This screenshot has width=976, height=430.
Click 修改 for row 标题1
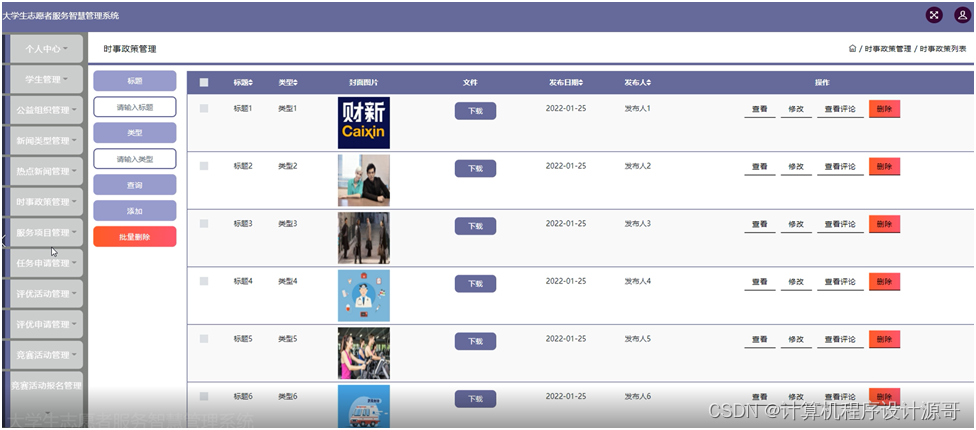click(x=796, y=109)
